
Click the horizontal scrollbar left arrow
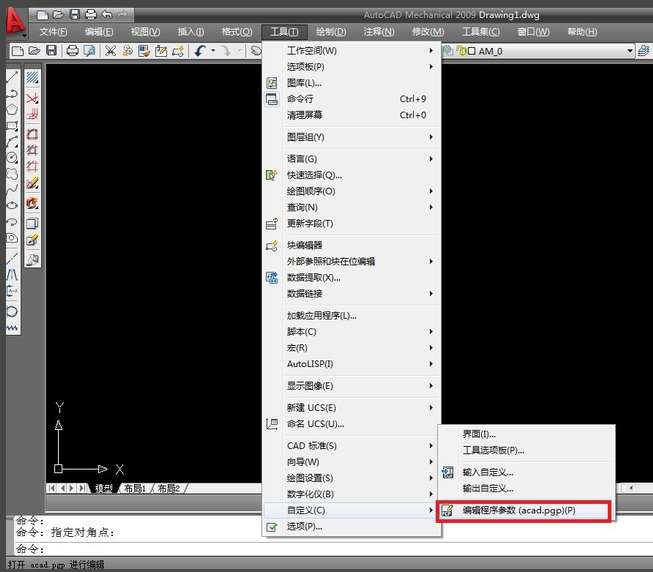[x=631, y=488]
